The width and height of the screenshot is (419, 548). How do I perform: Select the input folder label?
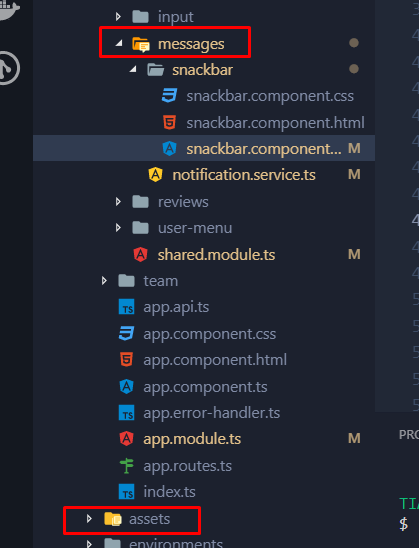click(175, 17)
